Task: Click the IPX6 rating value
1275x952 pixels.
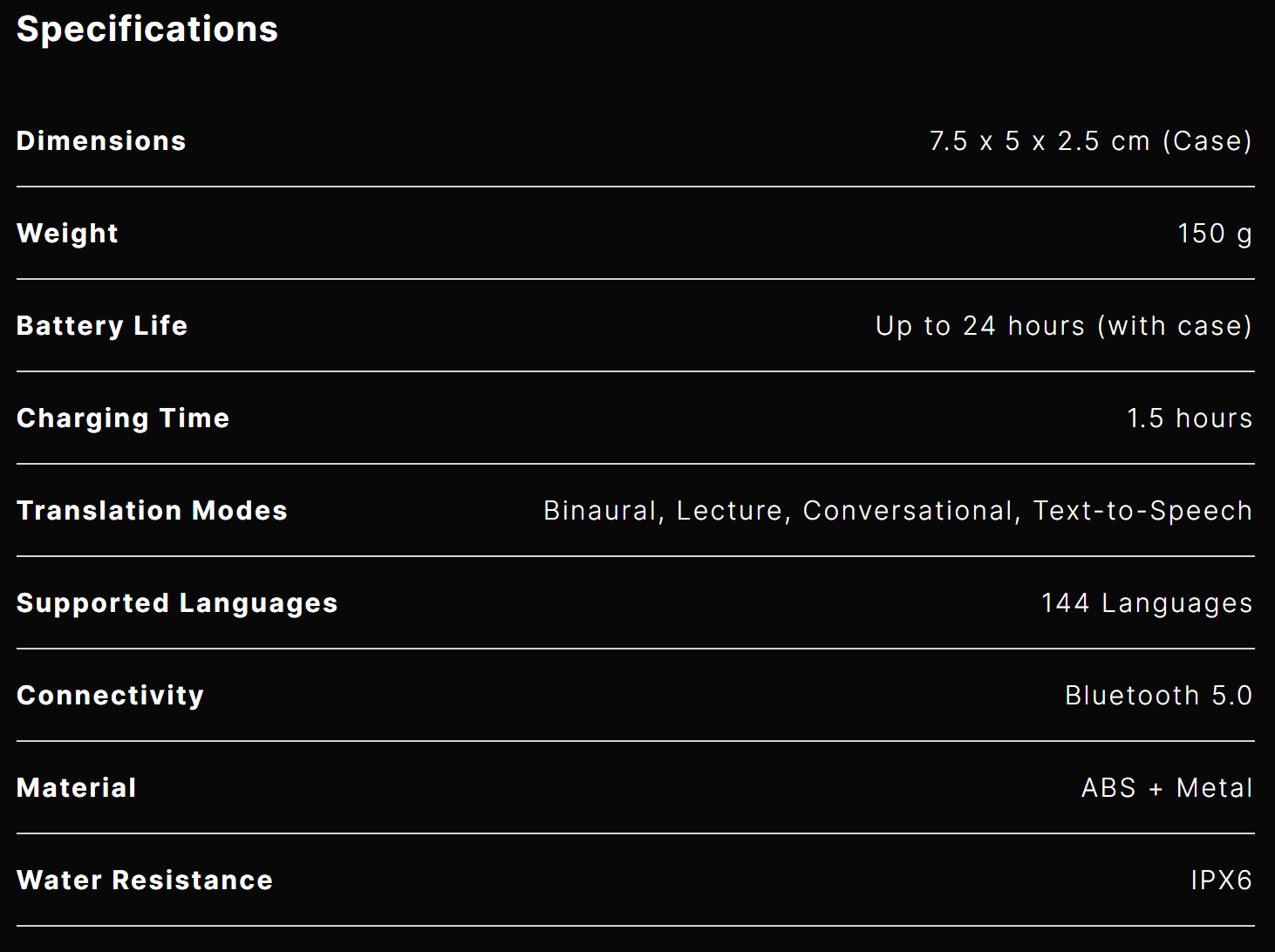Action: [x=1221, y=881]
